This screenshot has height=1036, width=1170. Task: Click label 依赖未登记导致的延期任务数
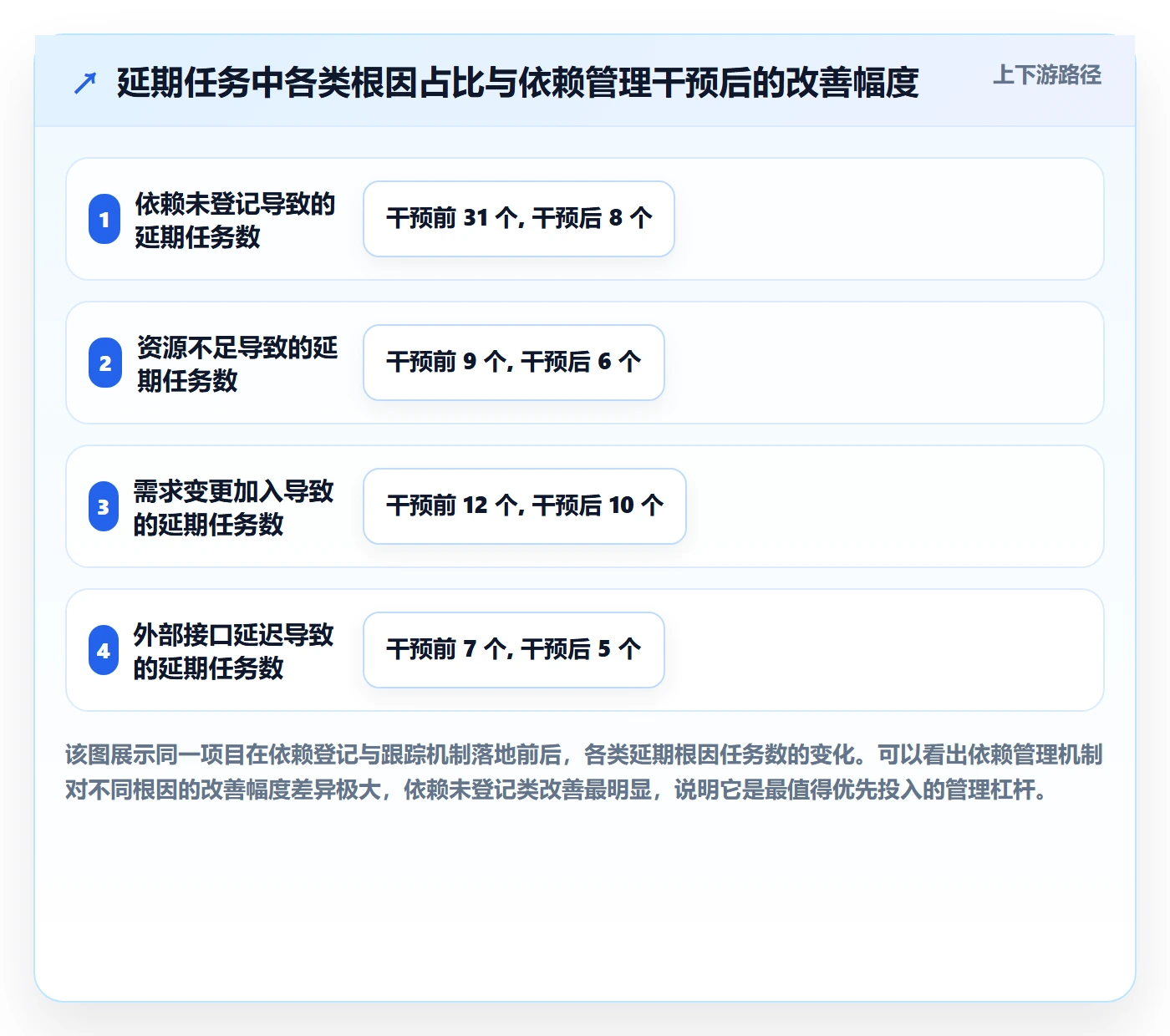235,220
